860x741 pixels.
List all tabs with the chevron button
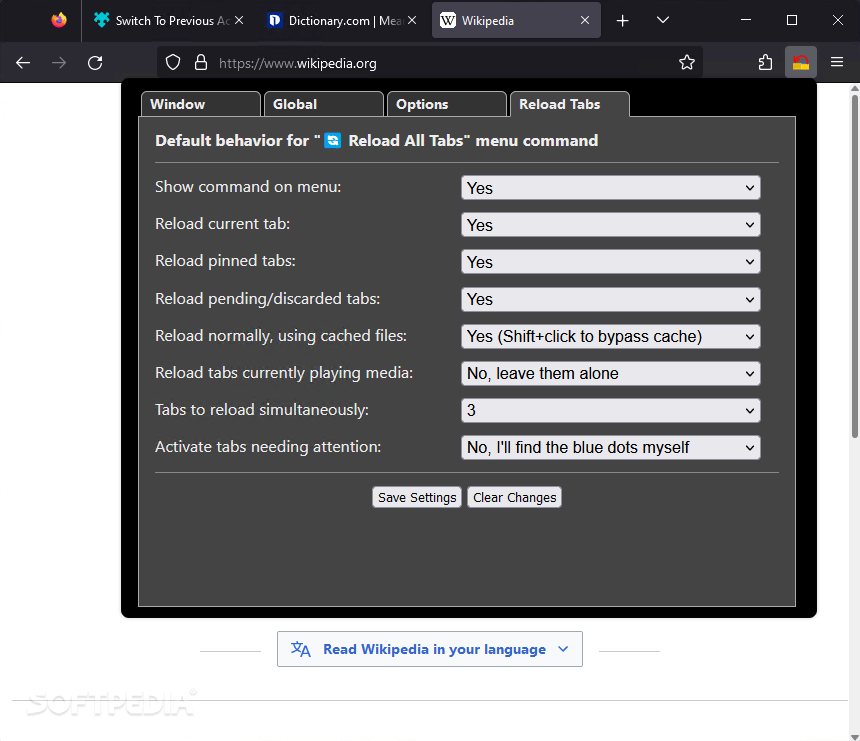coord(663,21)
